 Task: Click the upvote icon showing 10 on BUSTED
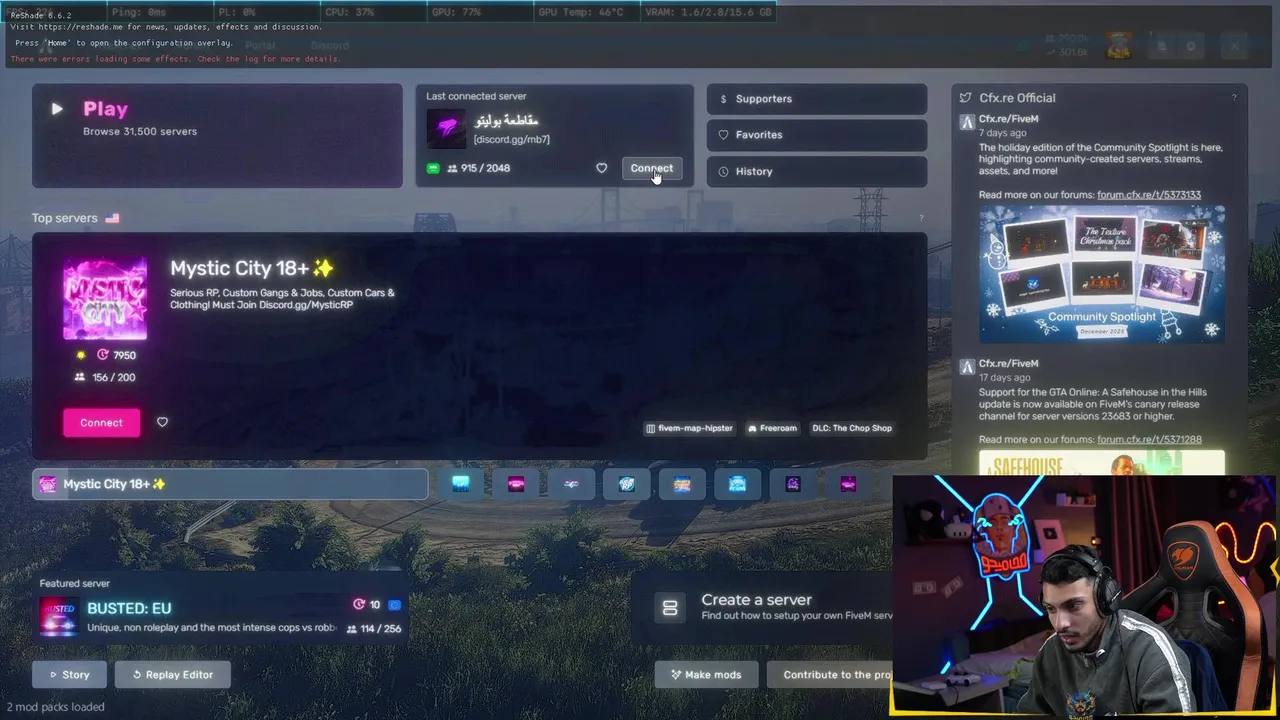359,605
